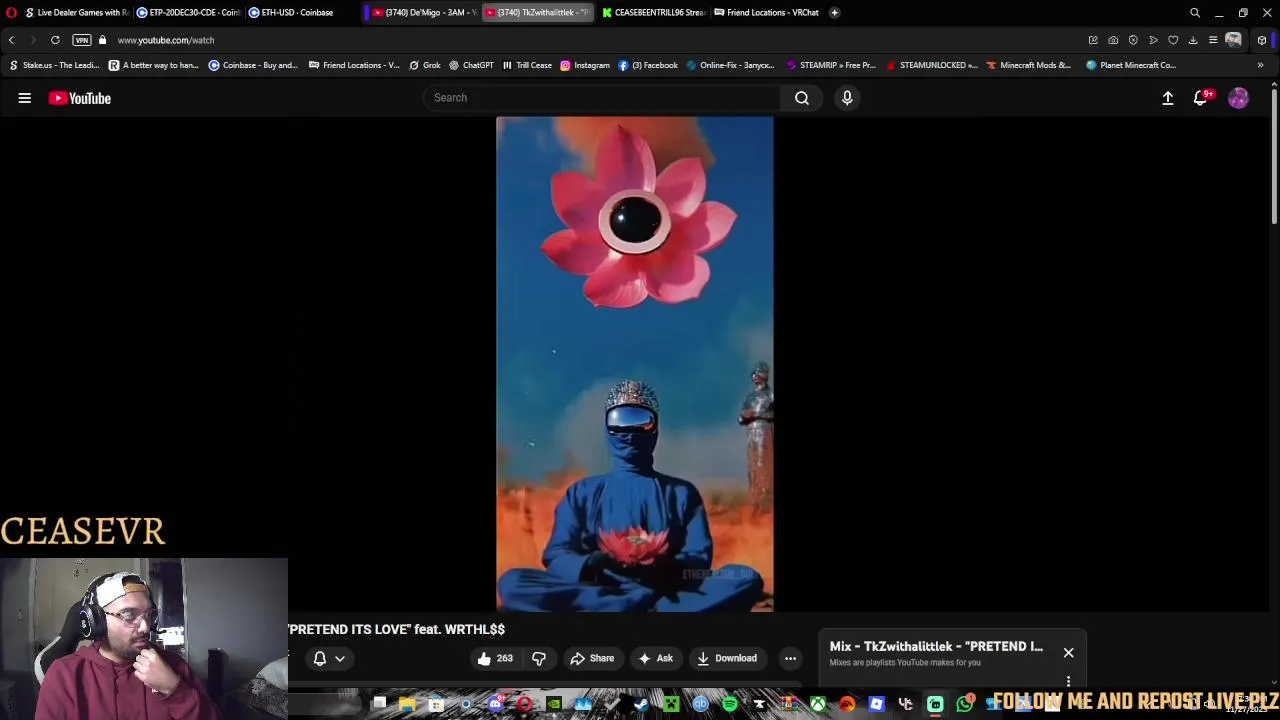The height and width of the screenshot is (720, 1280).
Task: Switch to the ETP-20DEC30-CDE Coinbase tab
Action: 189,13
